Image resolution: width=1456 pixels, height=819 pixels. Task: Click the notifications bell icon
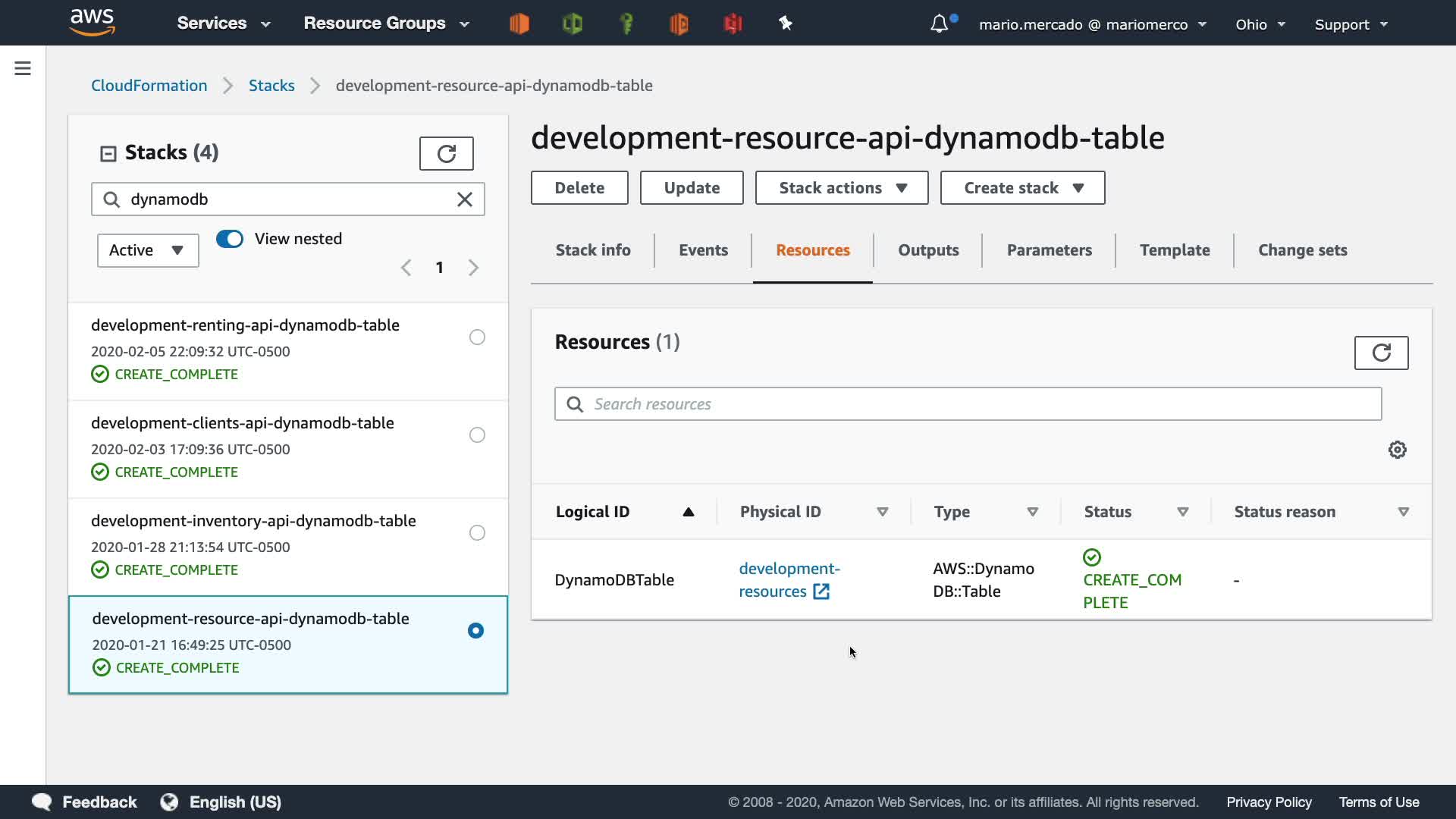[939, 24]
